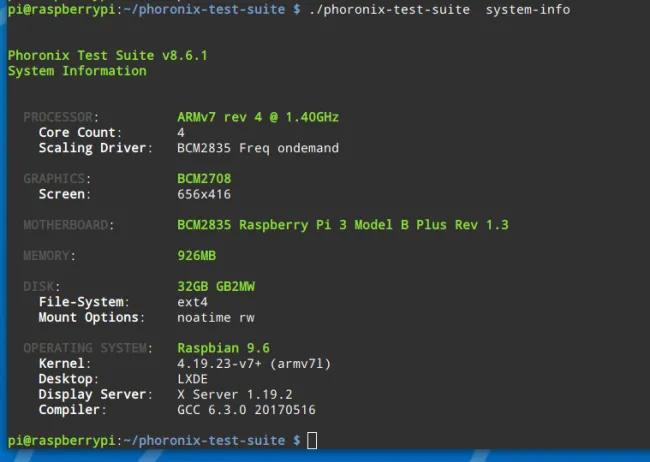
Task: Click the Desktop value LXDE
Action: pyautogui.click(x=192, y=379)
